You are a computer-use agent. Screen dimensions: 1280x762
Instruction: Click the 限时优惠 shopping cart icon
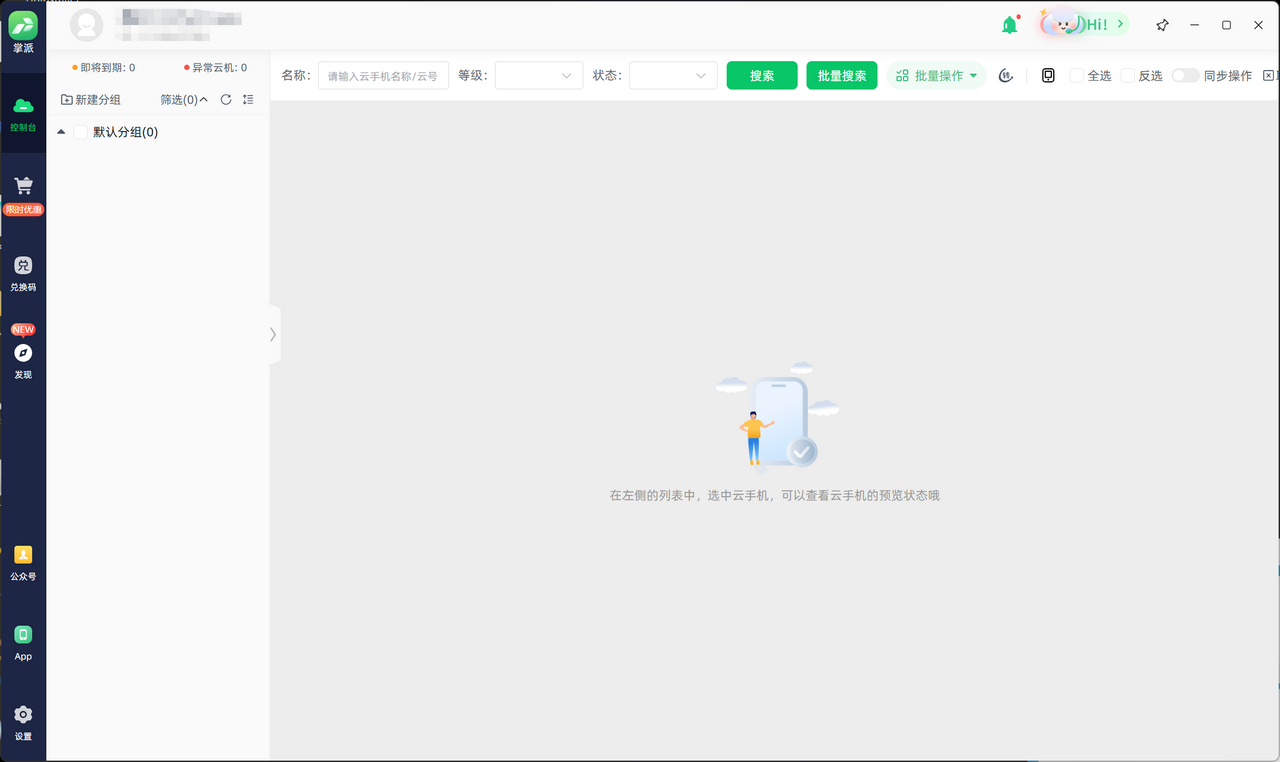coord(23,185)
